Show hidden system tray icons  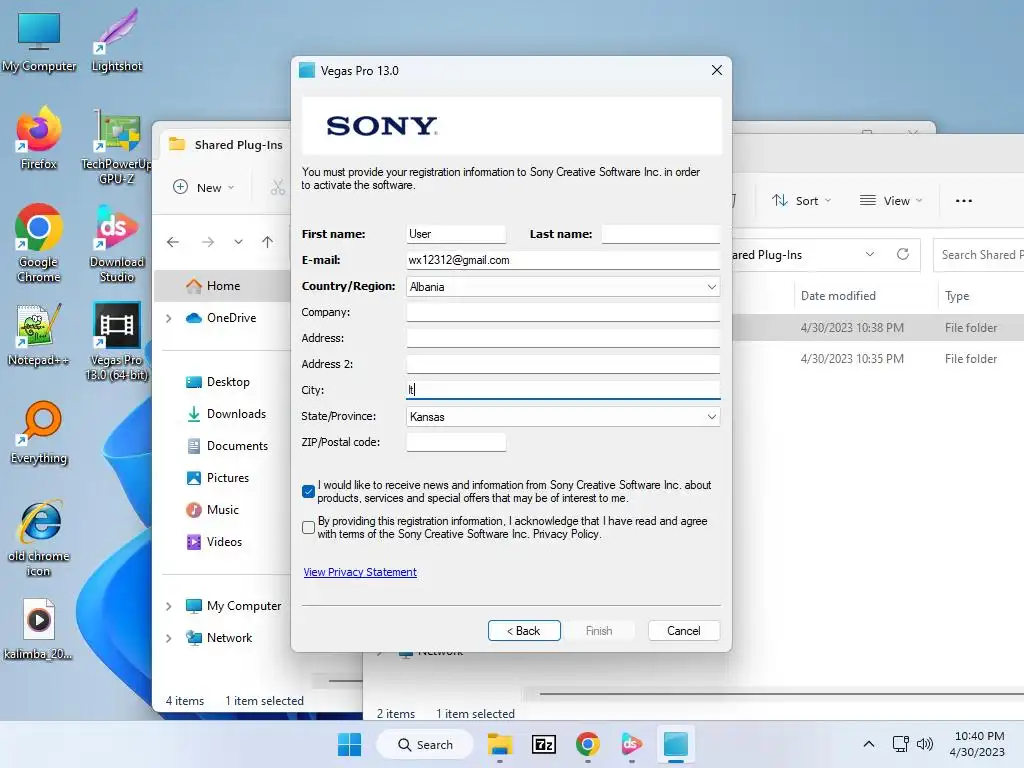click(869, 744)
